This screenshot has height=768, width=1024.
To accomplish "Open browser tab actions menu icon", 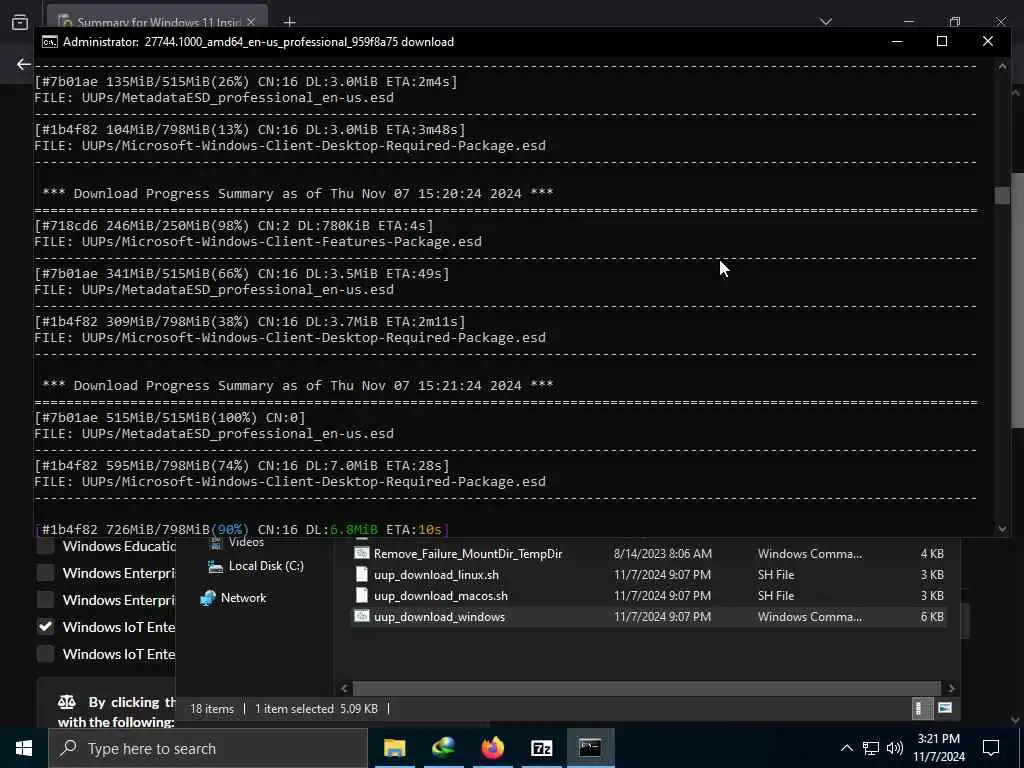I will pyautogui.click(x=20, y=22).
